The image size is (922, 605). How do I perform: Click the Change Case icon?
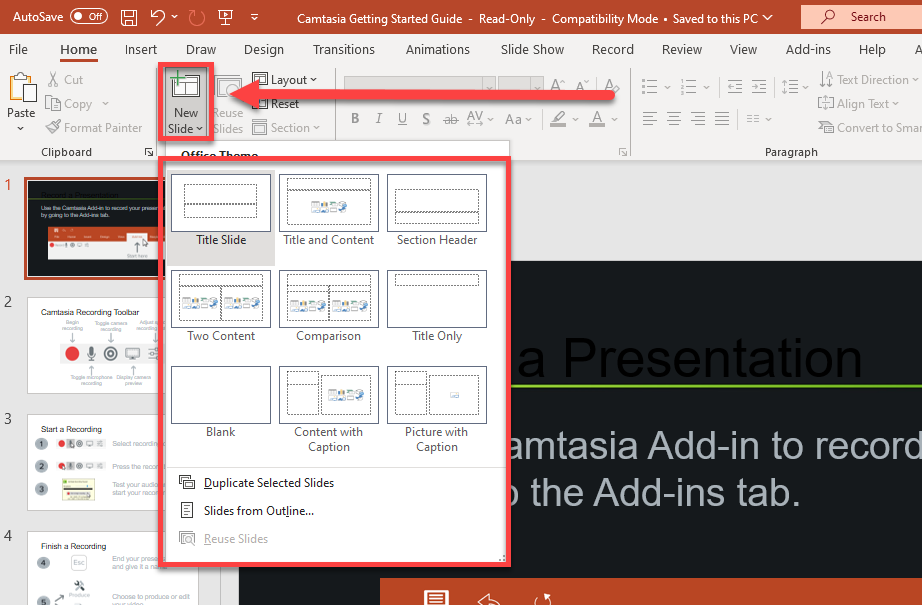[514, 118]
